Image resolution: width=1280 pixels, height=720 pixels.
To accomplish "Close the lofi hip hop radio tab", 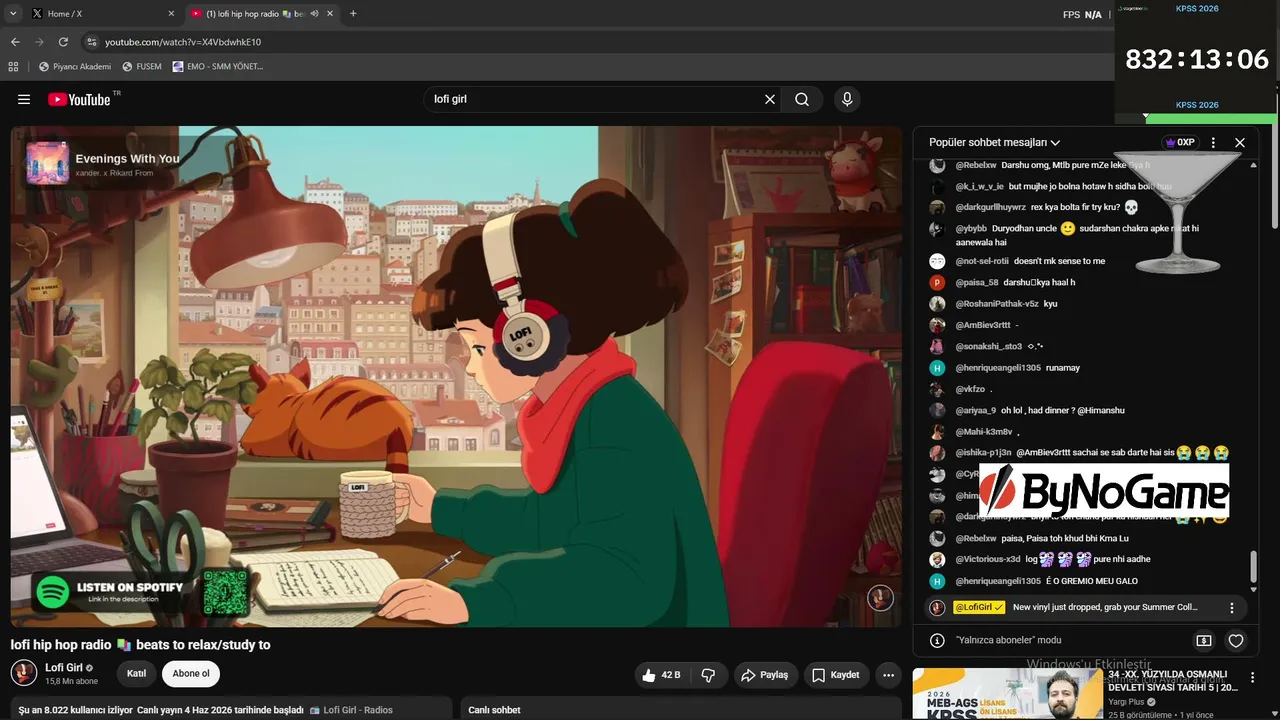I will coord(331,14).
